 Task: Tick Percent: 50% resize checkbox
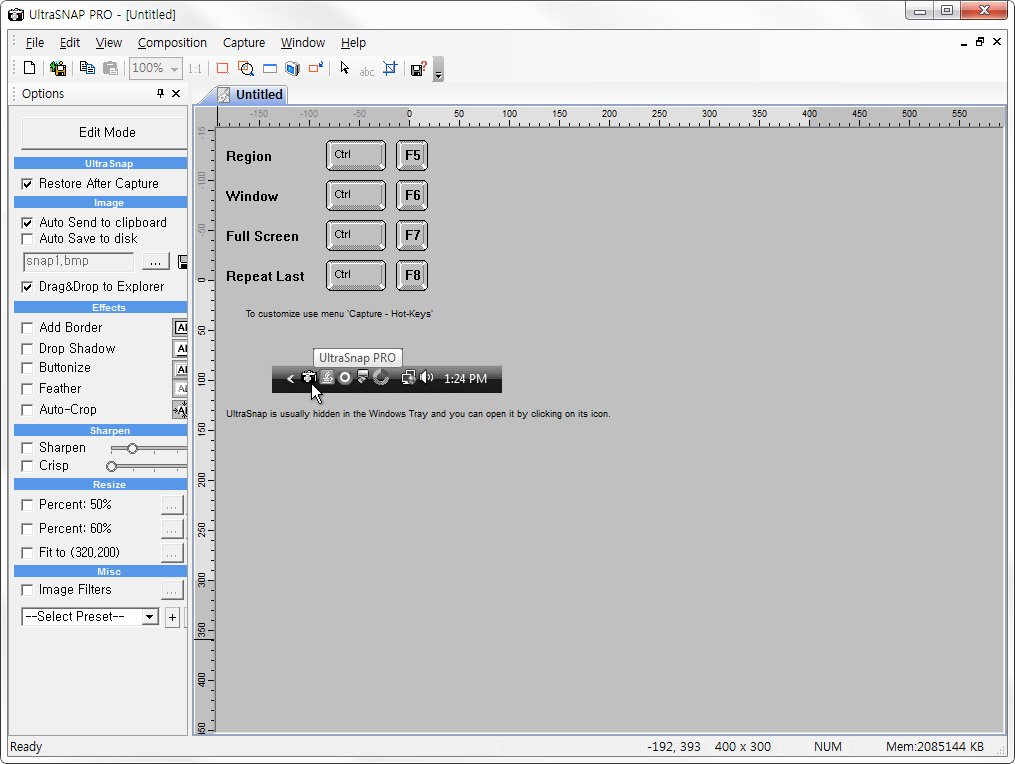(27, 505)
